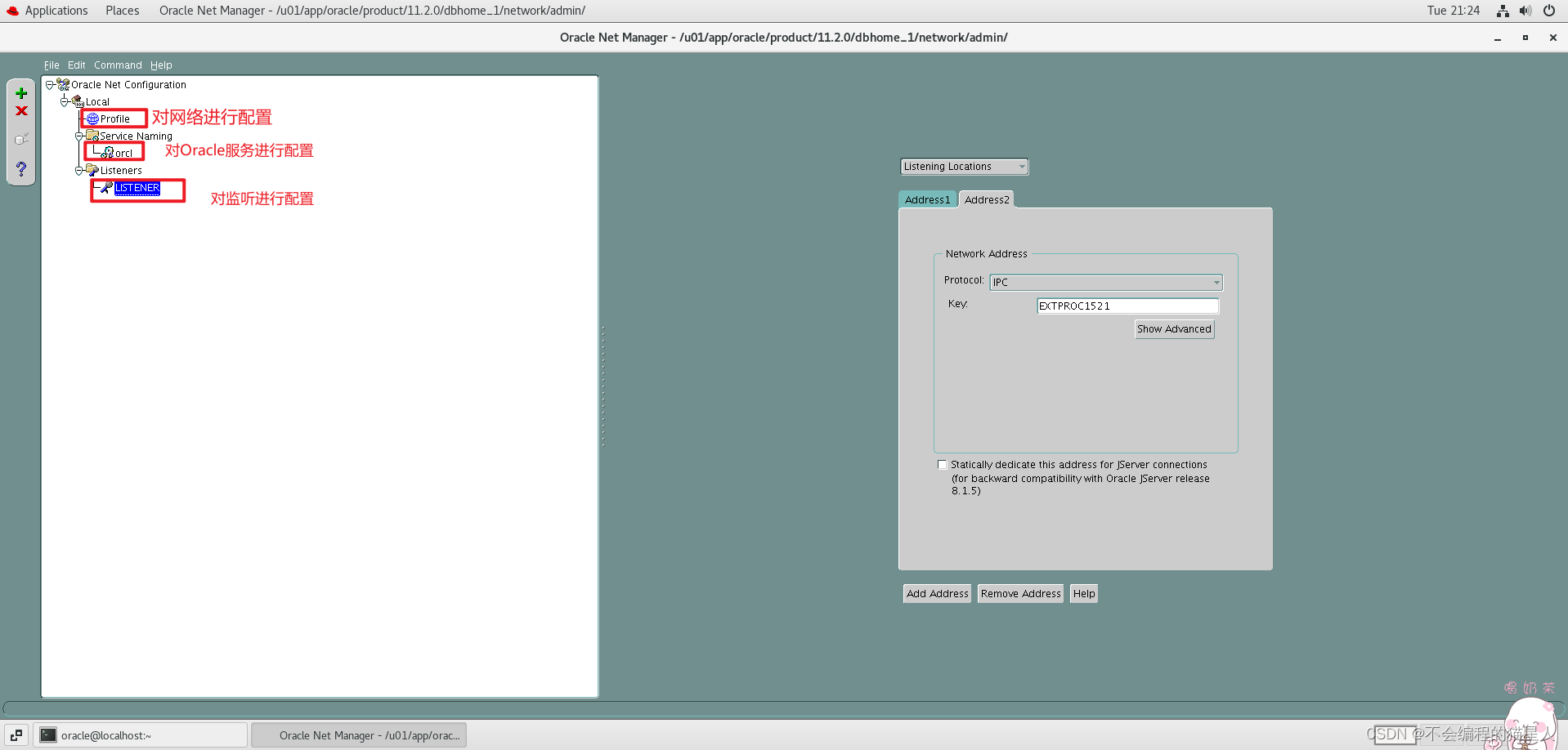
Task: Select the orcl tree item label
Action: [x=123, y=154]
